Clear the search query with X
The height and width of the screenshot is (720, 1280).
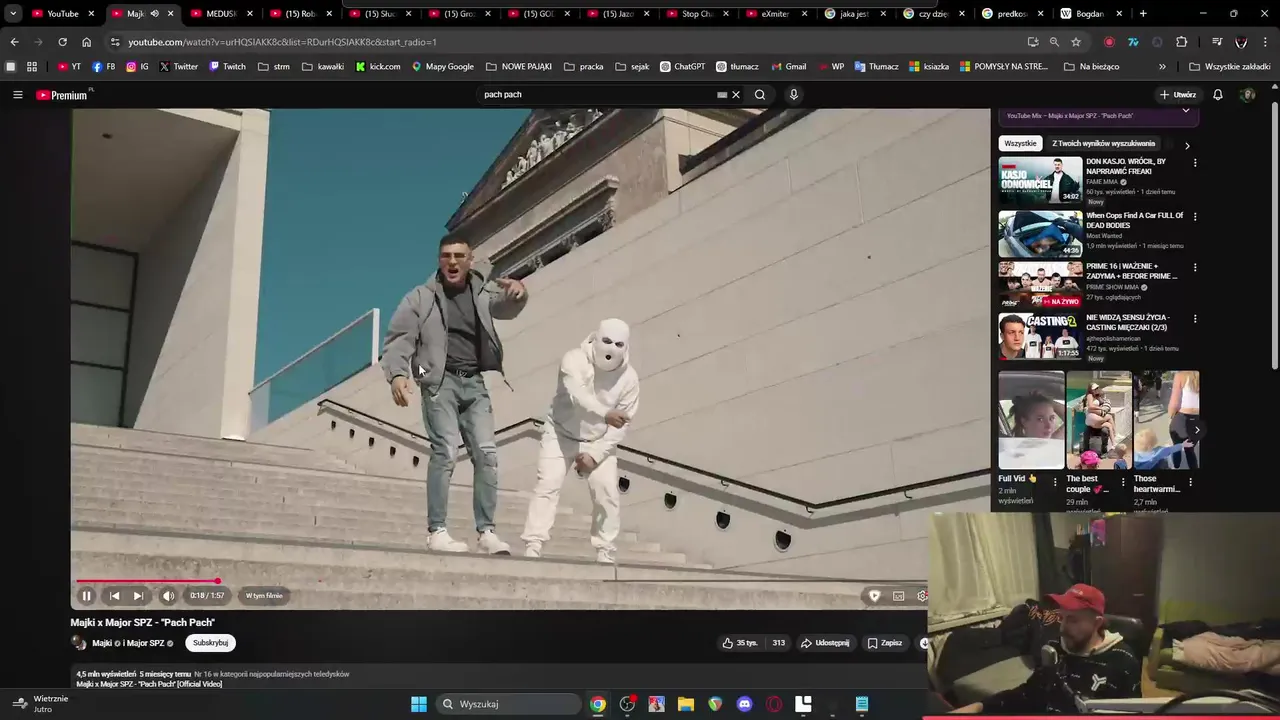[x=736, y=95]
